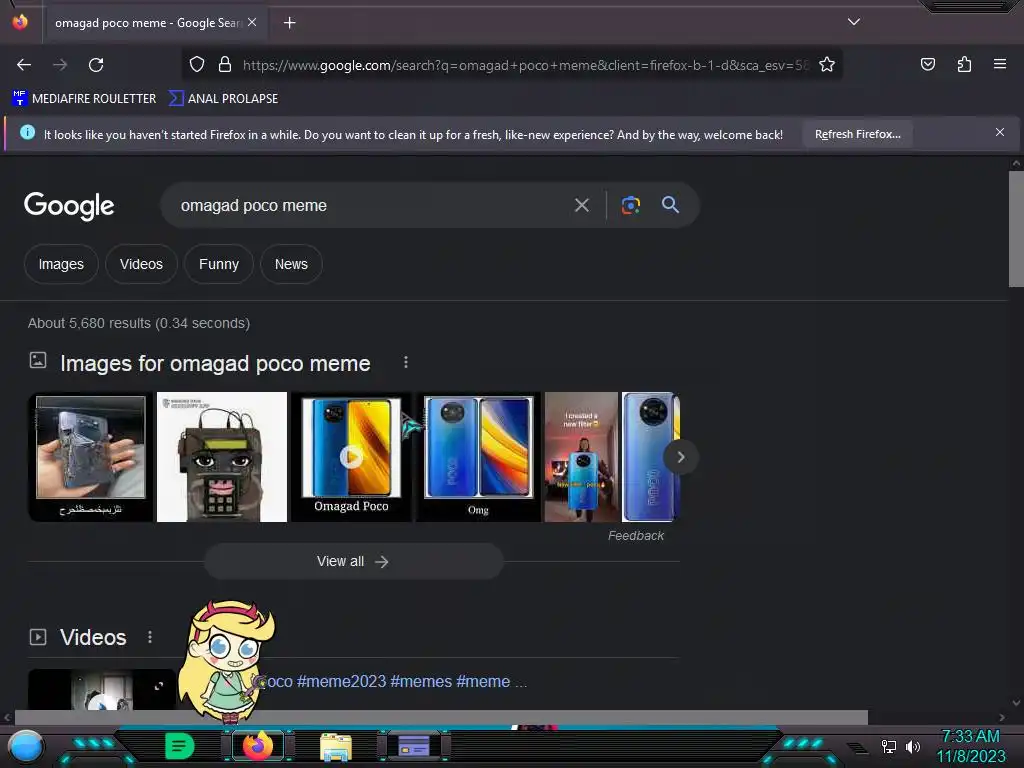Viewport: 1024px width, 768px height.
Task: Open the Omagad Poco image thumbnail
Action: pyautogui.click(x=351, y=456)
